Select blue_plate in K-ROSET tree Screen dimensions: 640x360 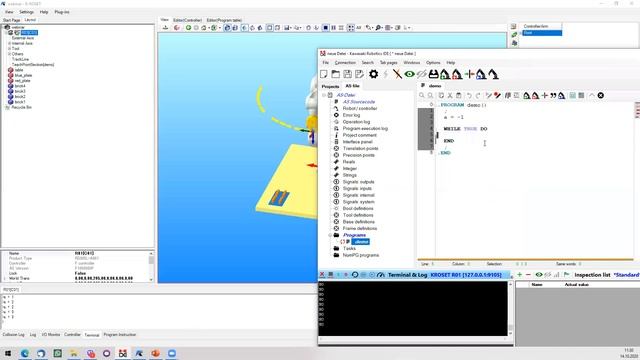[23, 76]
